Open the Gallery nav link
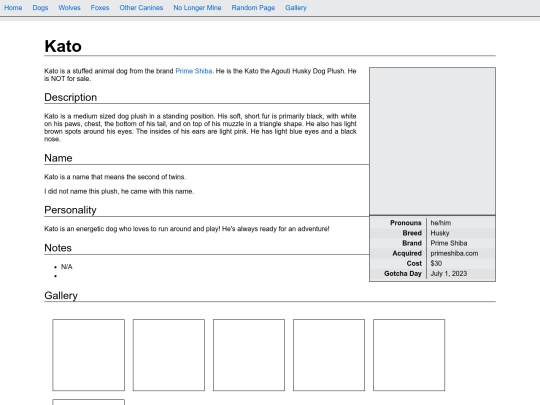This screenshot has height=405, width=540. click(296, 8)
